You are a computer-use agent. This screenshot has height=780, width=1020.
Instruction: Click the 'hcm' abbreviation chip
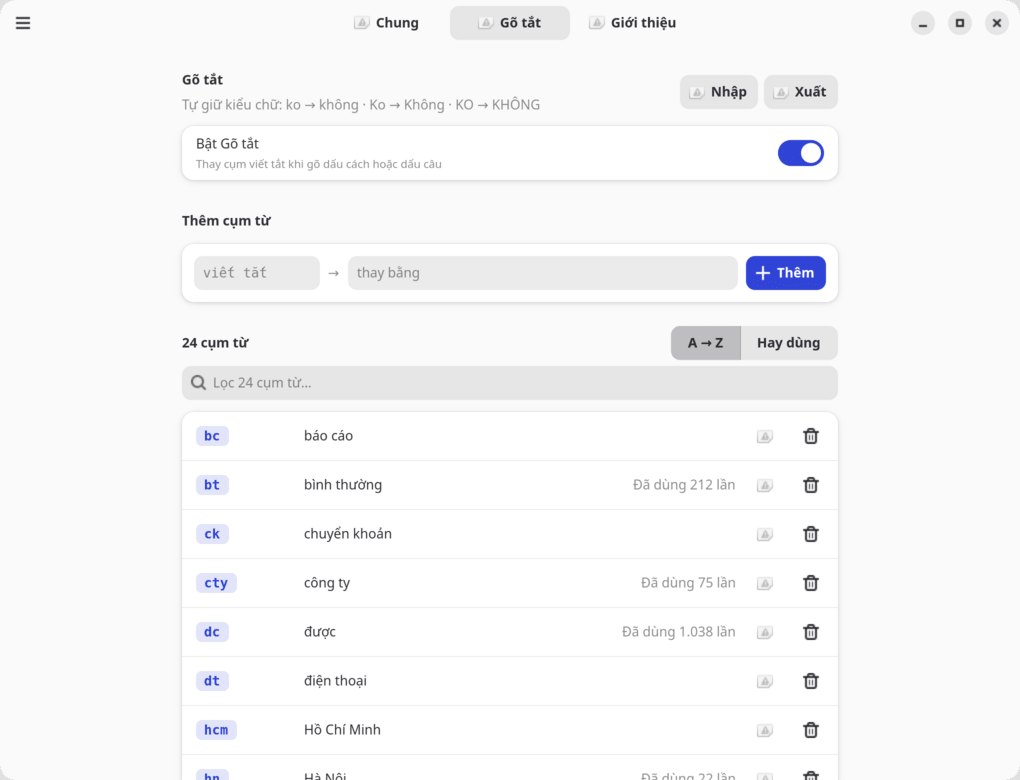pyautogui.click(x=216, y=730)
